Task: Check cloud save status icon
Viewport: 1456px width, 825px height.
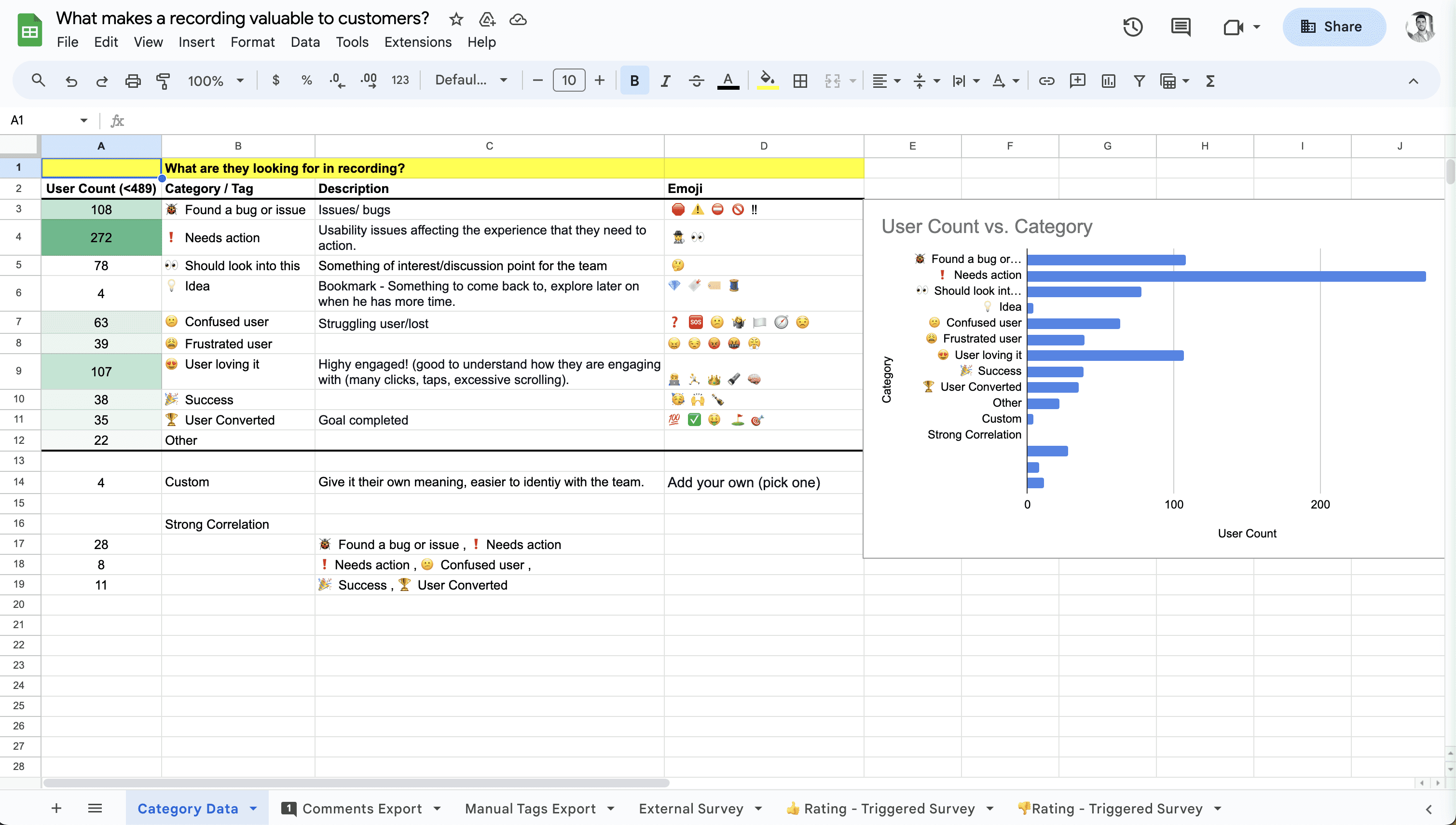Action: pos(518,19)
